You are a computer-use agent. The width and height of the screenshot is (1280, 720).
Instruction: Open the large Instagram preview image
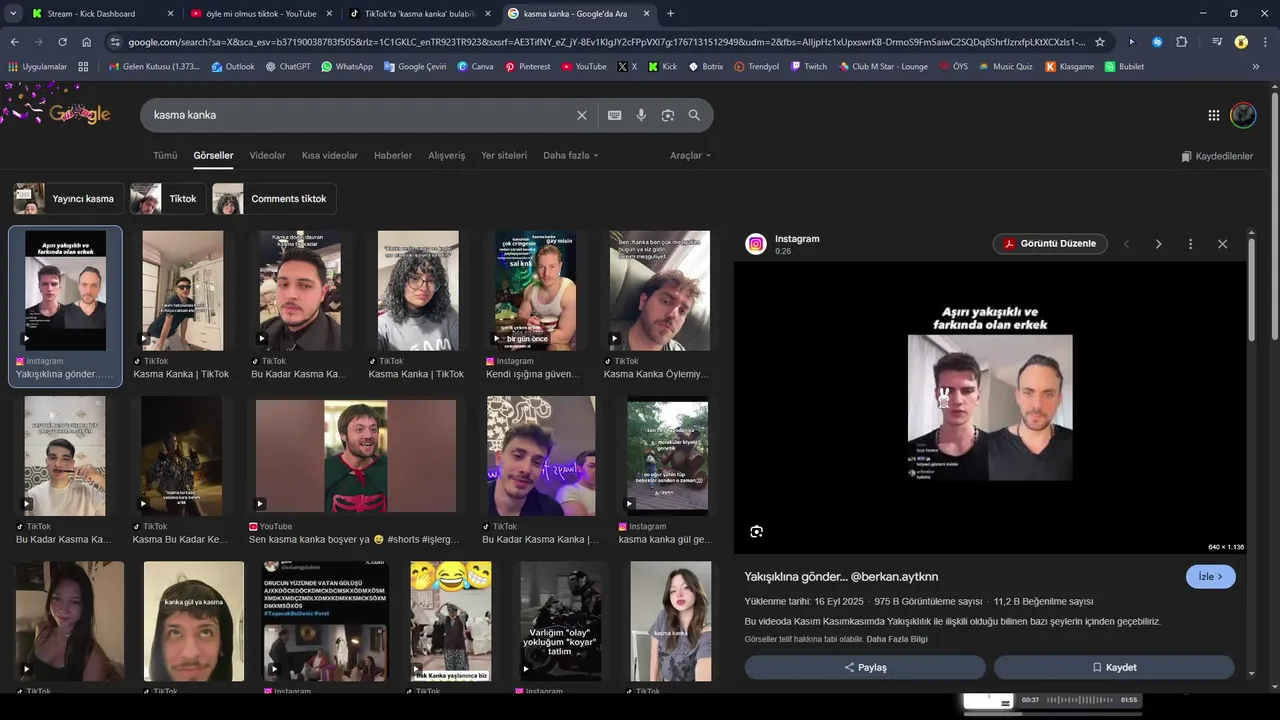tap(990, 408)
